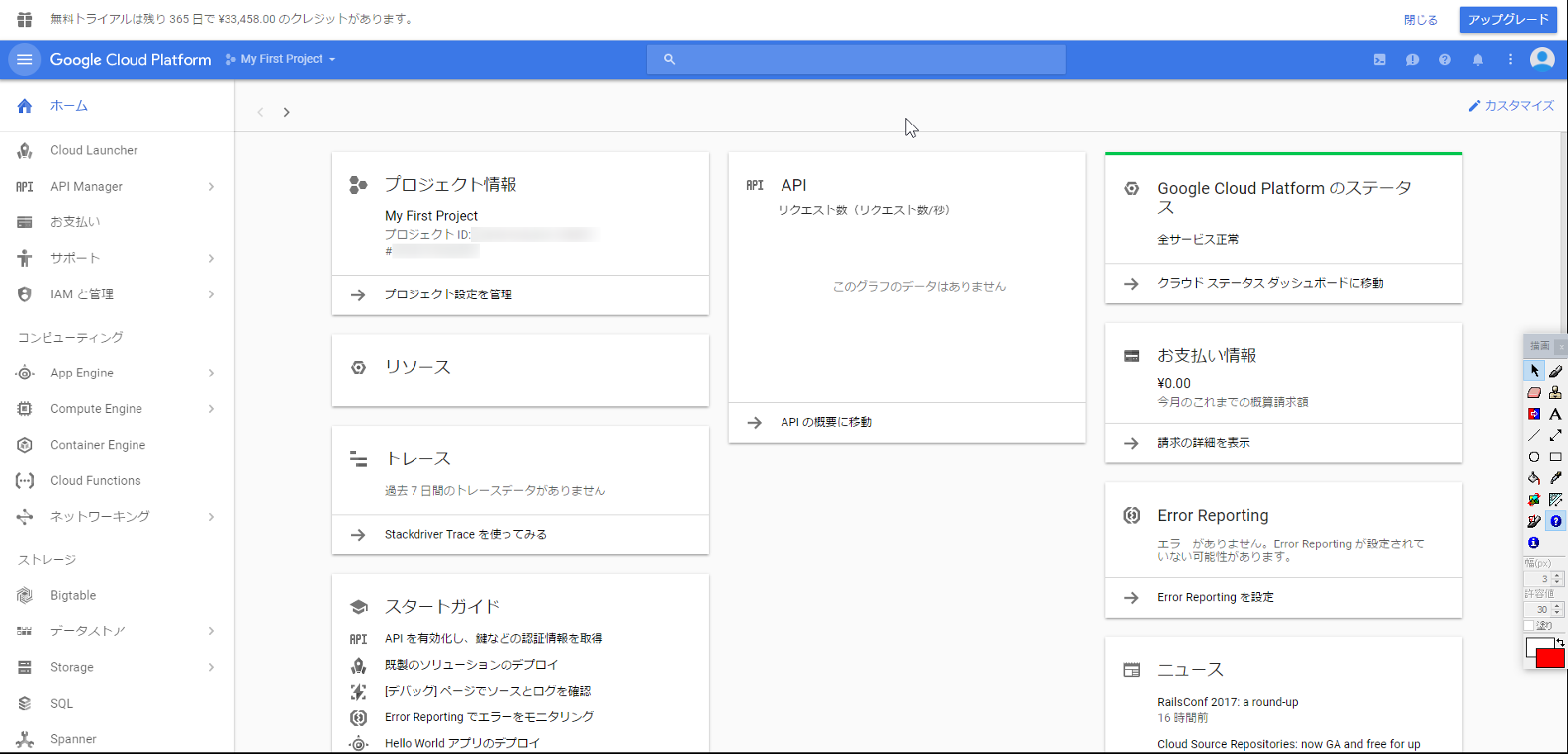Select the brush pen tool in drawing palette

tap(1556, 371)
